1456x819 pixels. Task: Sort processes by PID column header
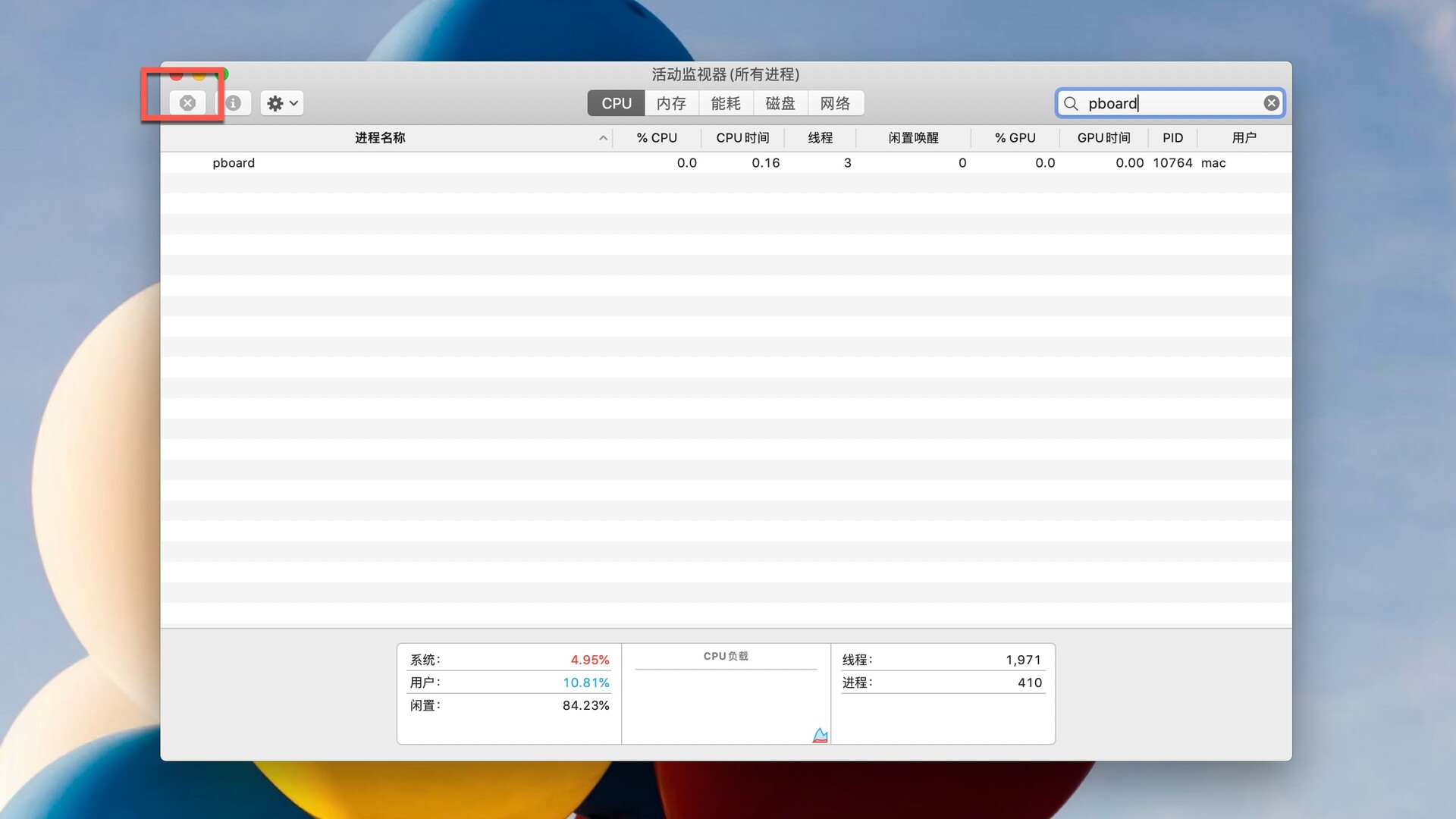(x=1172, y=137)
